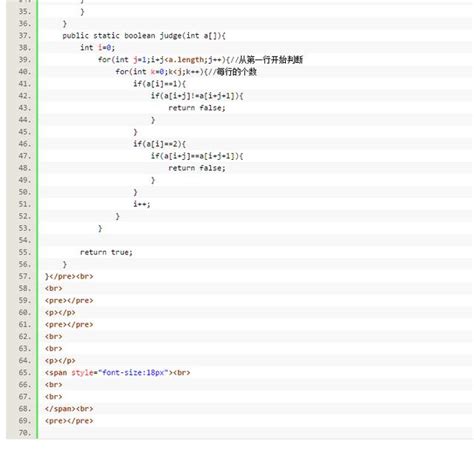Click the '}</pre><br>' line 57
This screenshot has width=474, height=450.
click(x=69, y=276)
